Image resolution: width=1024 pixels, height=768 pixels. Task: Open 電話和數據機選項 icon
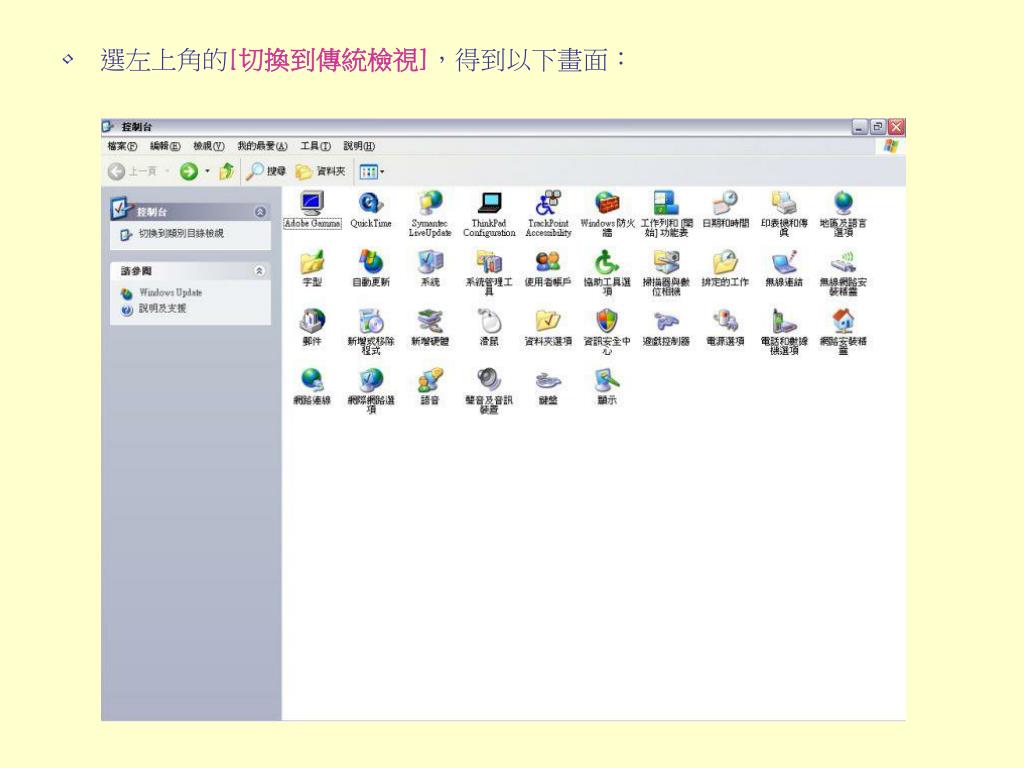point(784,331)
